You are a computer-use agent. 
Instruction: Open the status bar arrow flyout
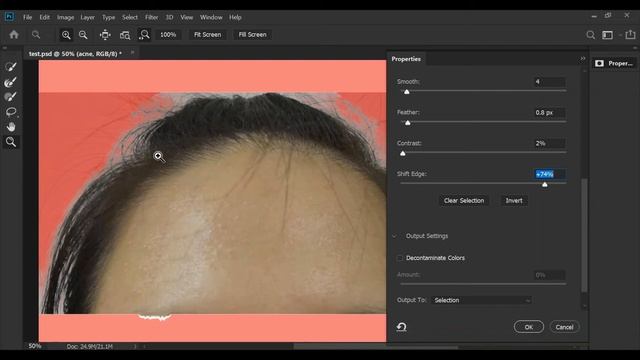click(x=135, y=347)
